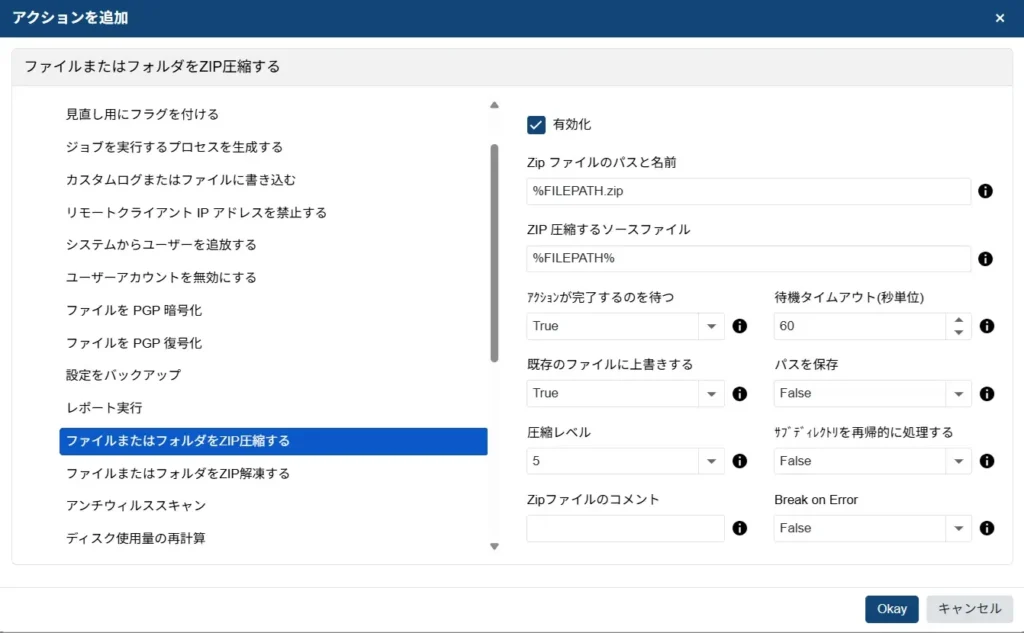The image size is (1024, 633).
Task: Click info icon beside アクションが完了するのを待つ
Action: click(739, 326)
